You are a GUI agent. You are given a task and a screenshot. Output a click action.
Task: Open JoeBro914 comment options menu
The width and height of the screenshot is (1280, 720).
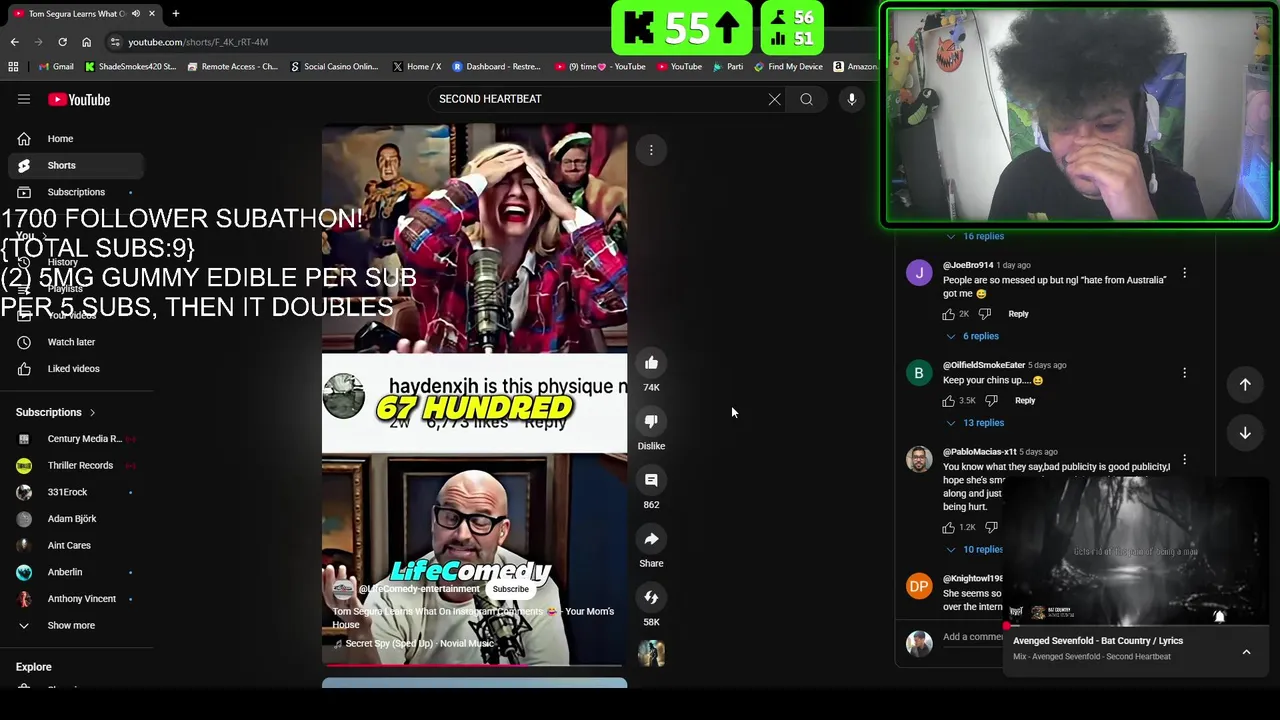[1185, 273]
